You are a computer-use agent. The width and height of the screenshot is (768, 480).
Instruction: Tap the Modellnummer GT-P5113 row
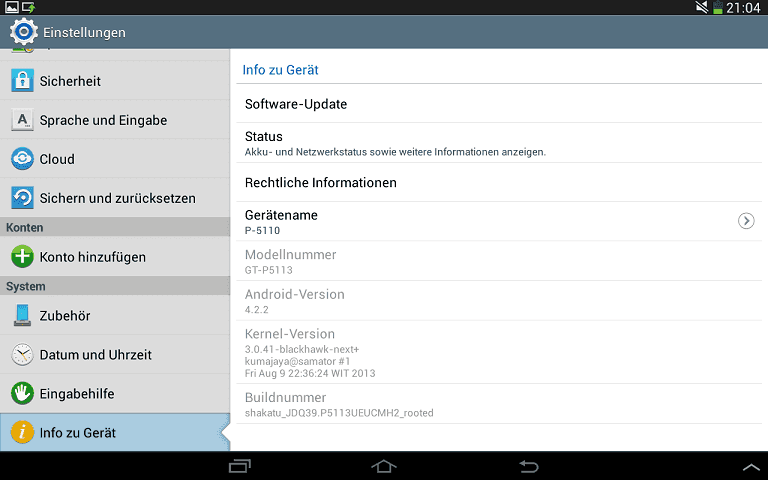[x=499, y=261]
